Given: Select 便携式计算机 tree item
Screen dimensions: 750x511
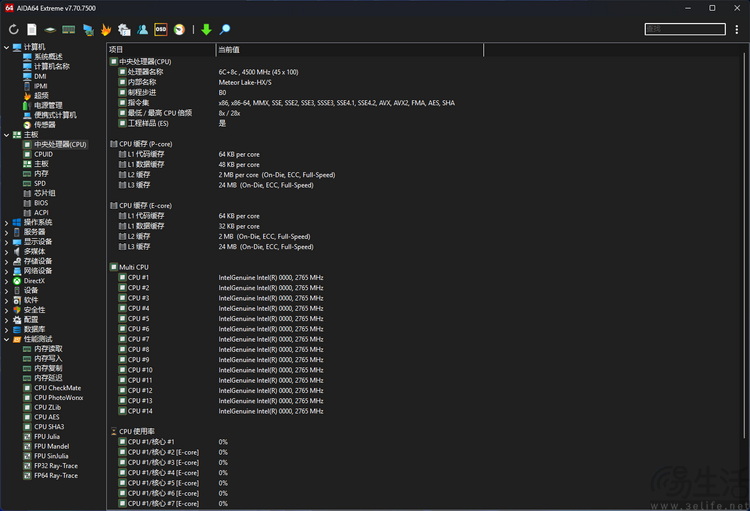Looking at the screenshot, I should [x=55, y=115].
